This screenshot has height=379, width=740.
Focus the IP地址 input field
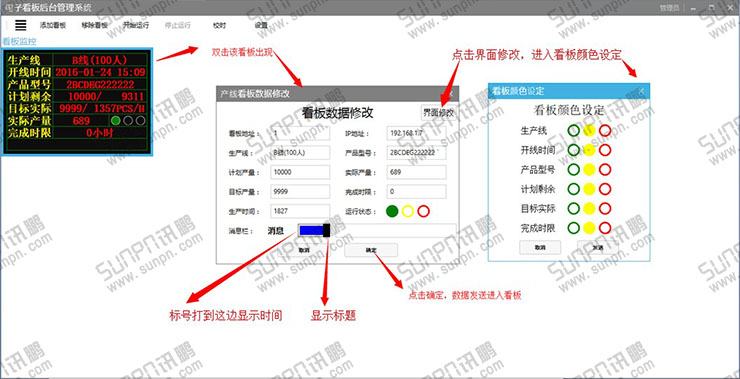pos(416,134)
